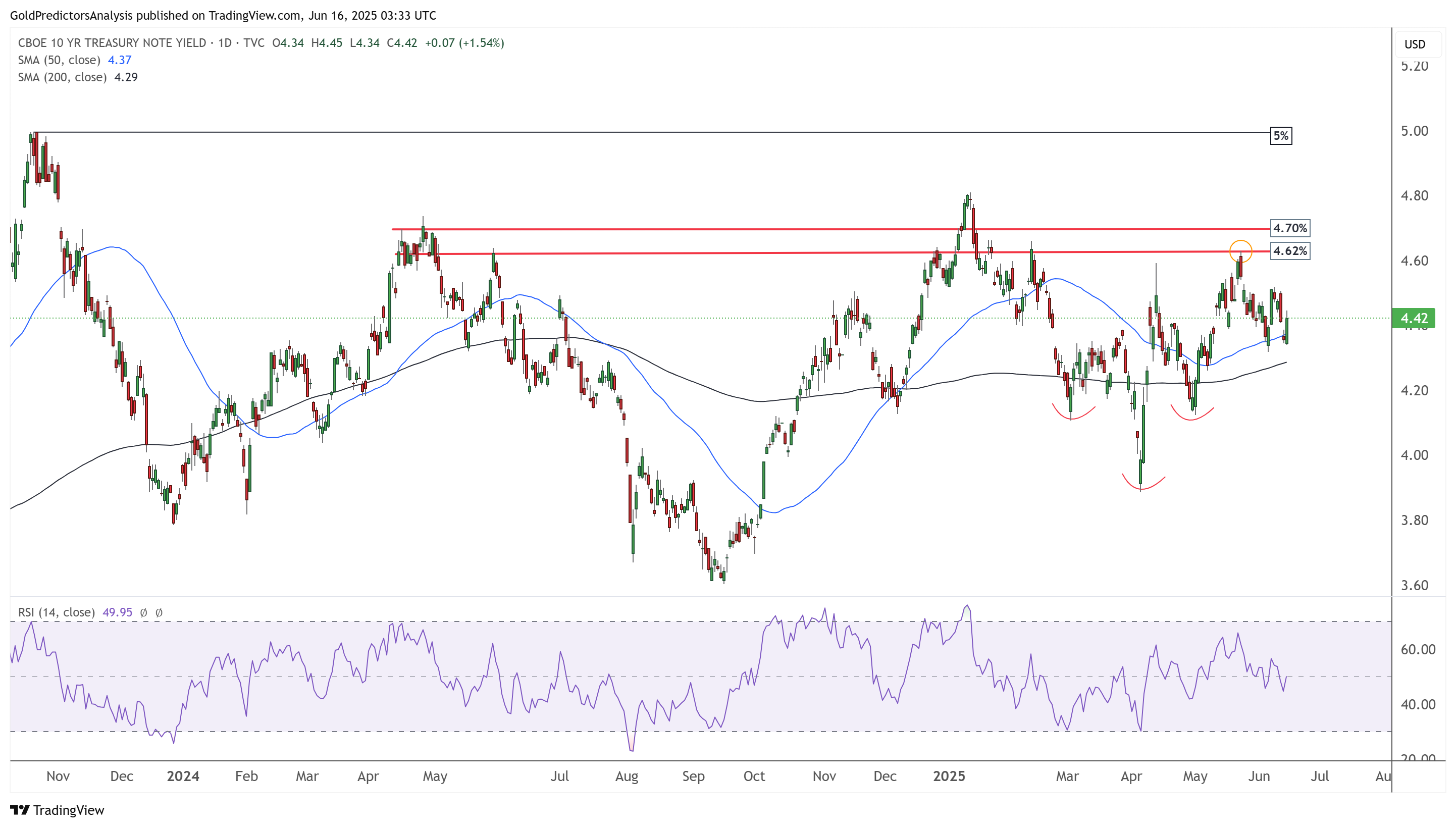This screenshot has width=1456, height=828.
Task: Click the SMA 50 value 4.37
Action: (120, 60)
